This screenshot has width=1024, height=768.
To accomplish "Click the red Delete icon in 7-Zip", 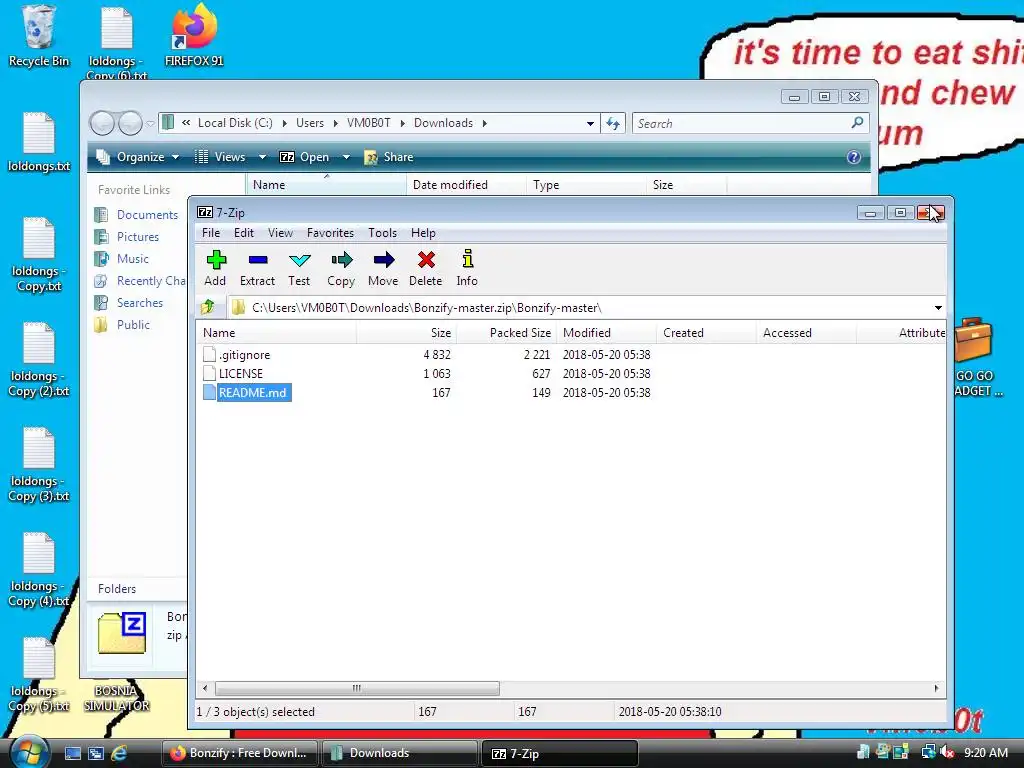I will [426, 268].
